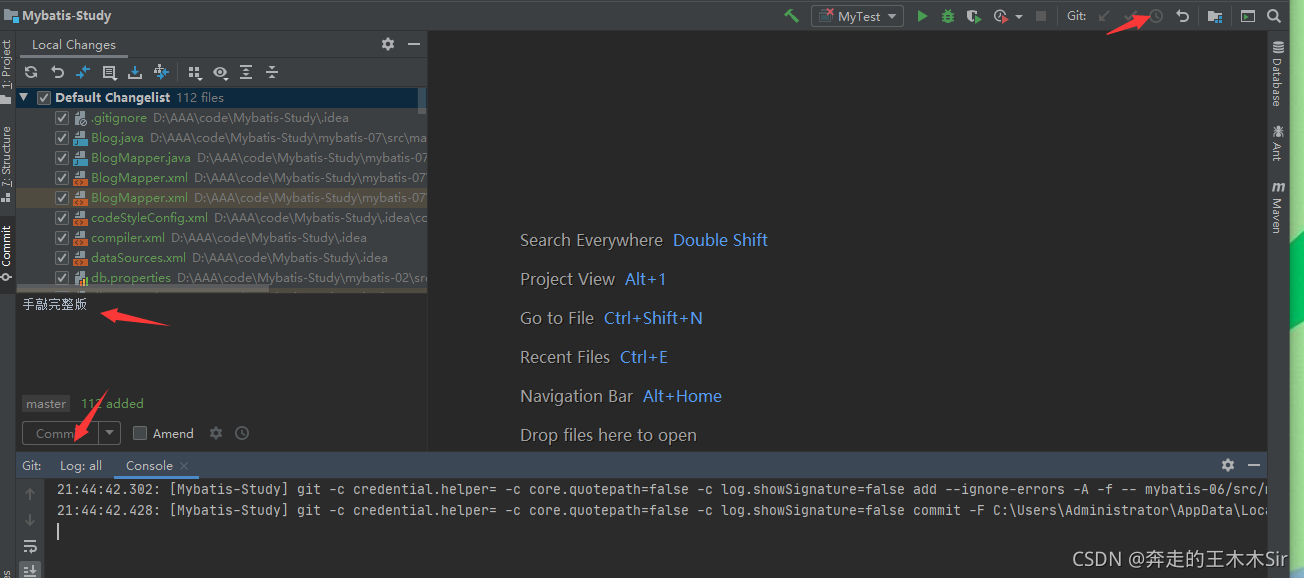Open View Options eye dropdown

tap(220, 72)
